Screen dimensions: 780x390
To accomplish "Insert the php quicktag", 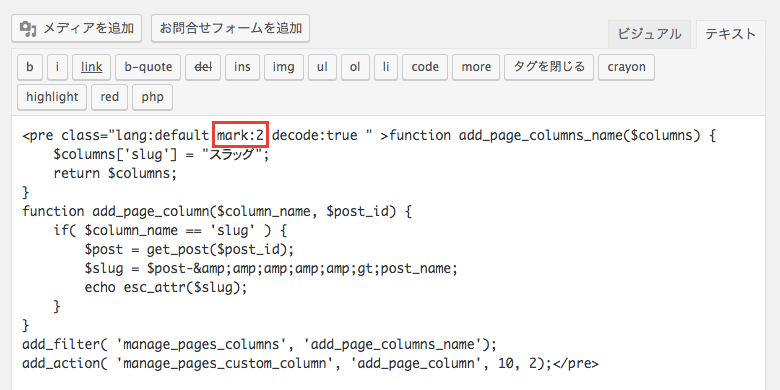I will (x=152, y=97).
